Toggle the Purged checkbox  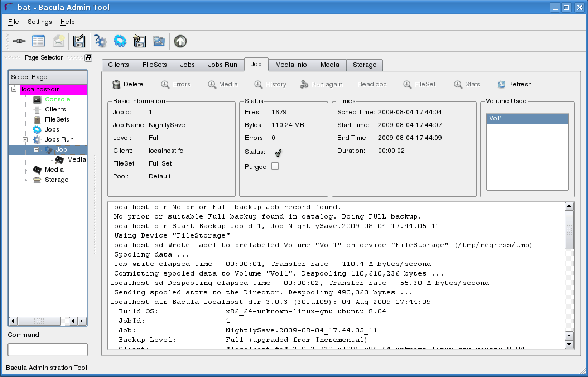[x=275, y=166]
